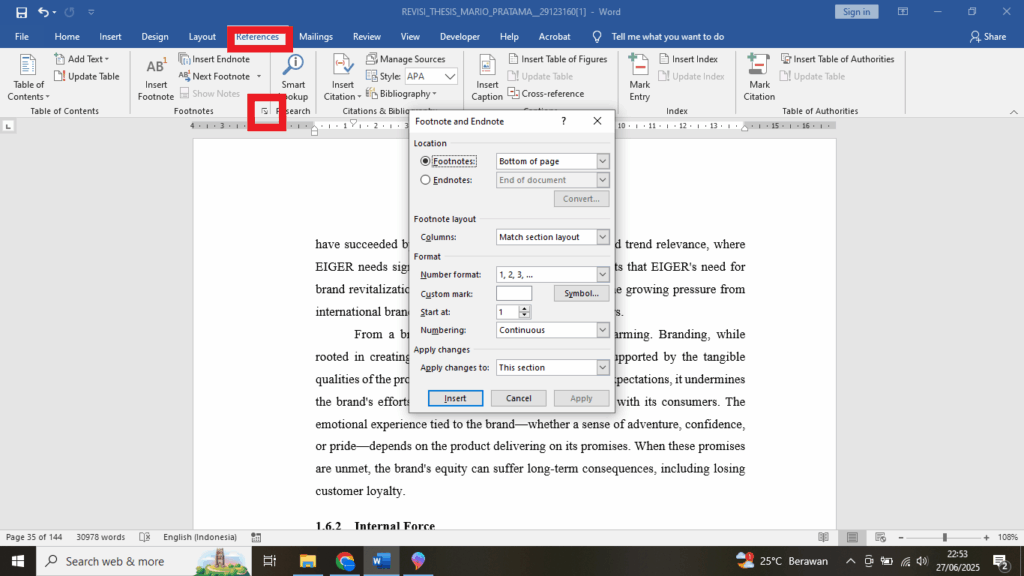The width and height of the screenshot is (1024, 576).
Task: Switch to the Review tab
Action: coord(366,37)
